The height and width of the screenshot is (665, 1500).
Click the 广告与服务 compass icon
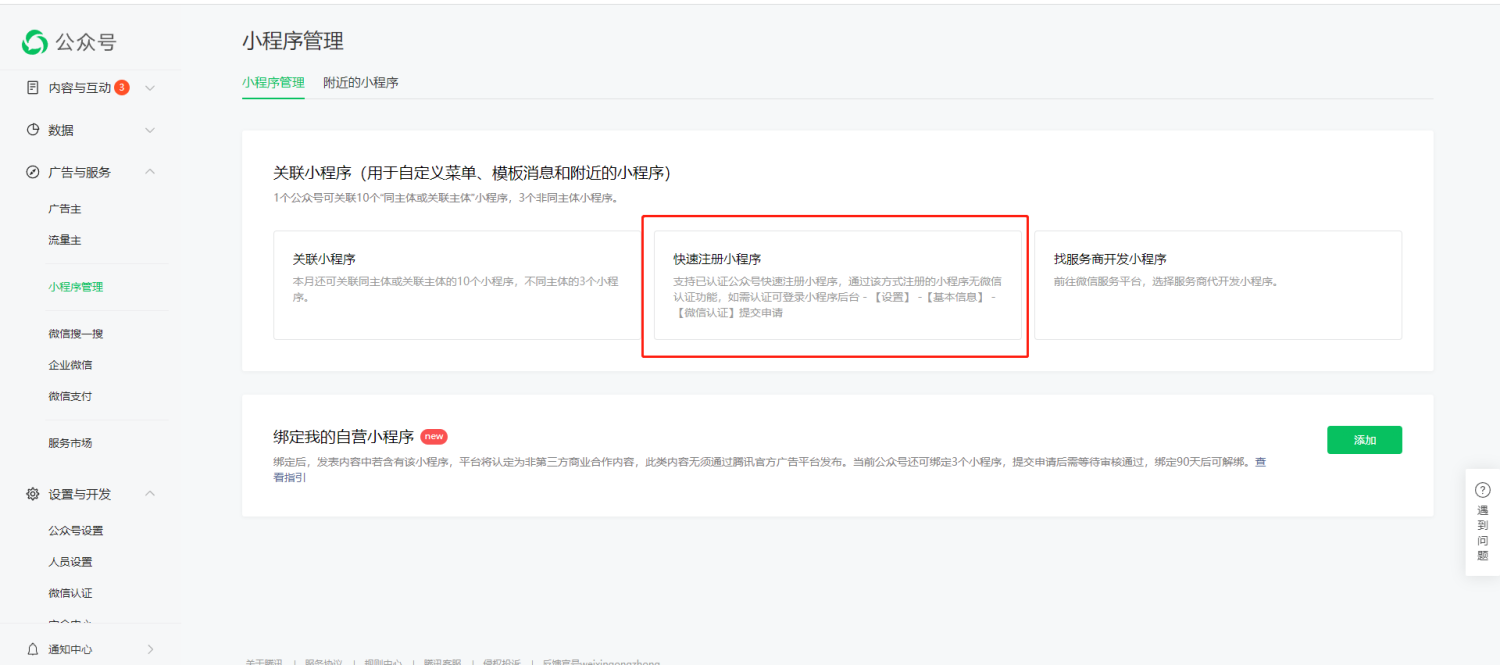(x=31, y=171)
